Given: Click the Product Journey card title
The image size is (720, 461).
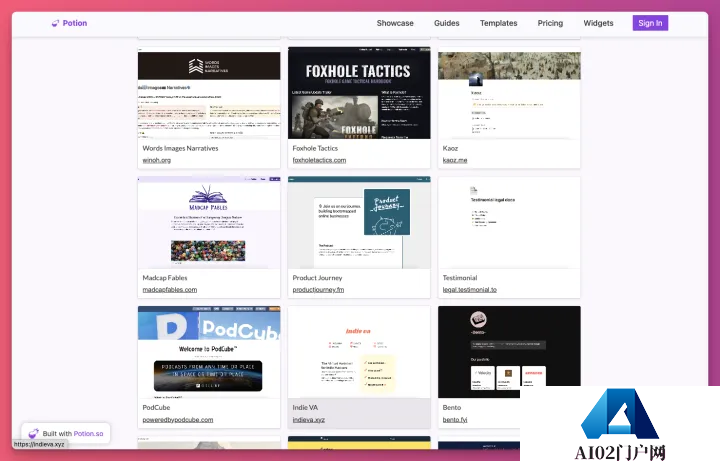Looking at the screenshot, I should [x=317, y=278].
